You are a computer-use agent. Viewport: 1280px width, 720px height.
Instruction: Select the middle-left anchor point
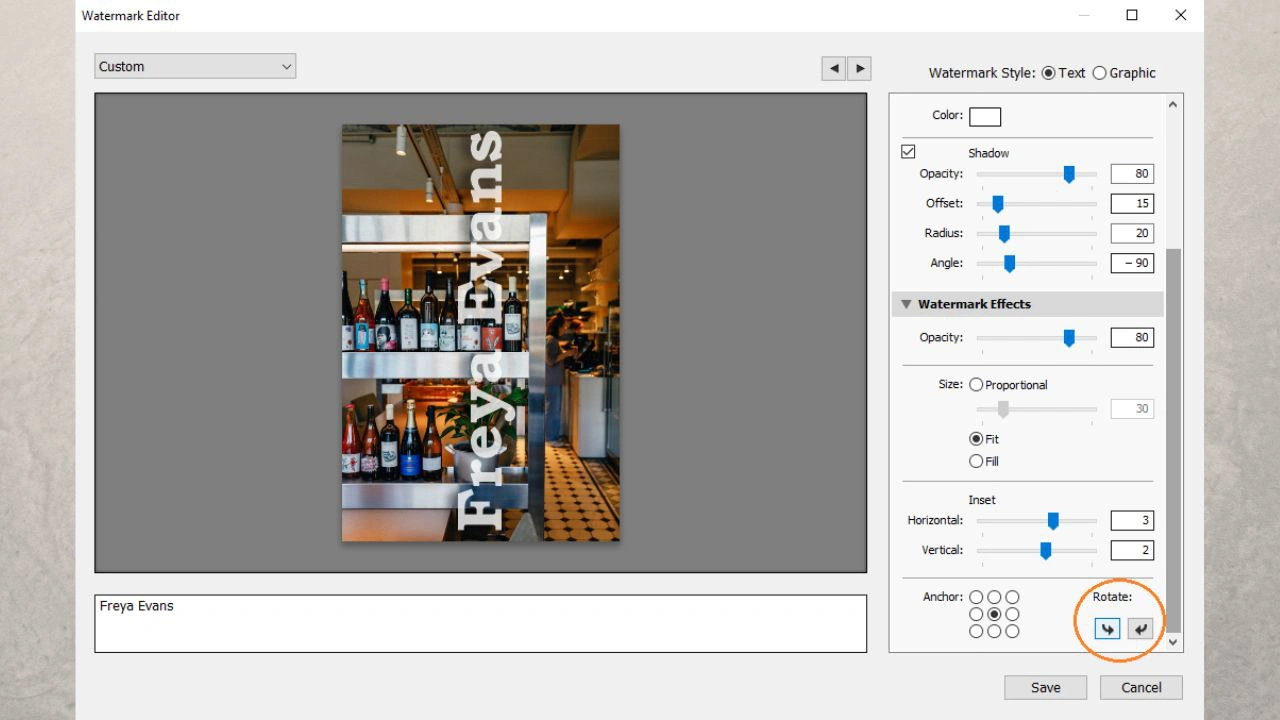click(x=976, y=614)
